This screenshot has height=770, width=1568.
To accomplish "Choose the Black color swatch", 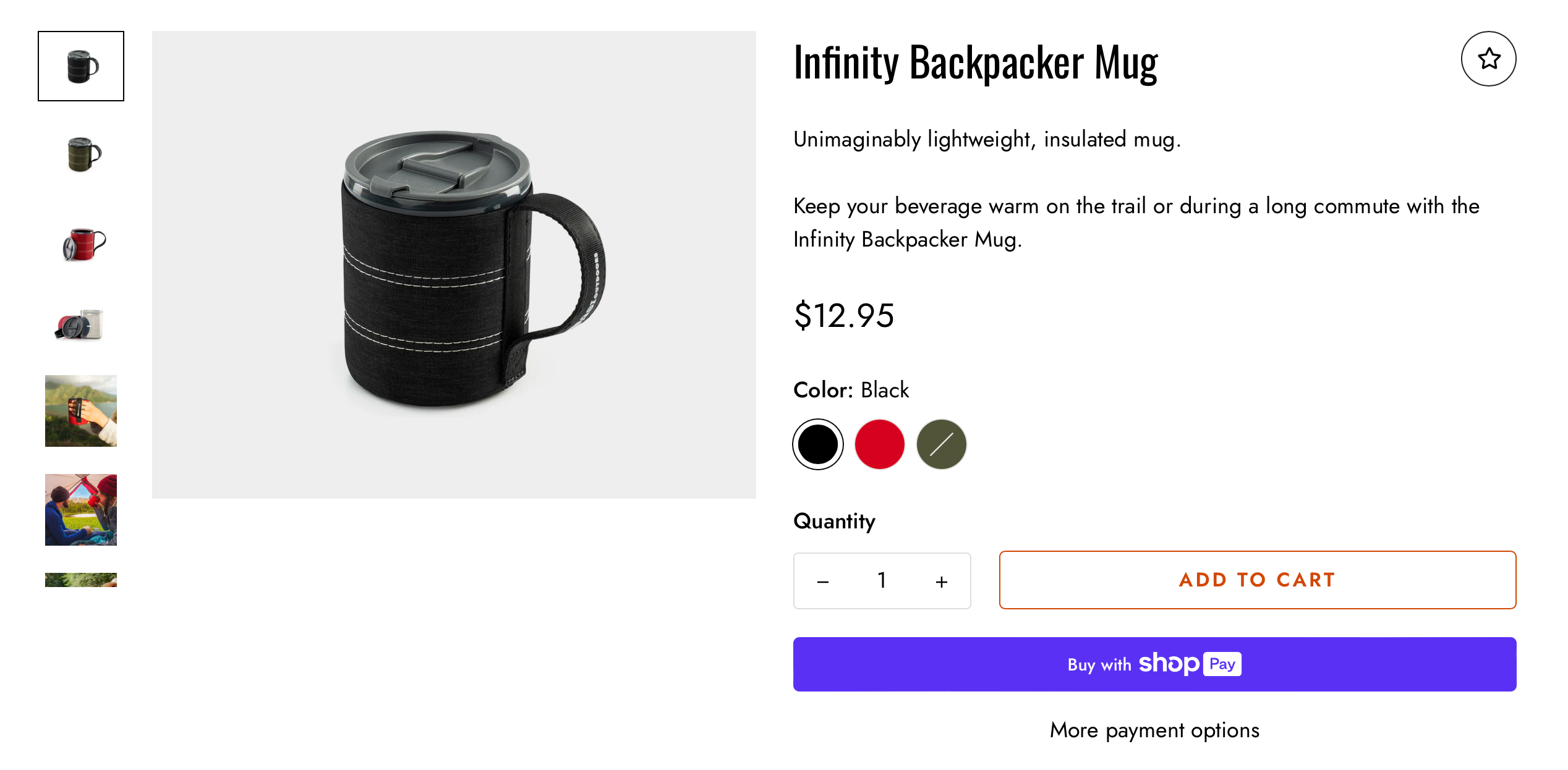I will point(817,444).
